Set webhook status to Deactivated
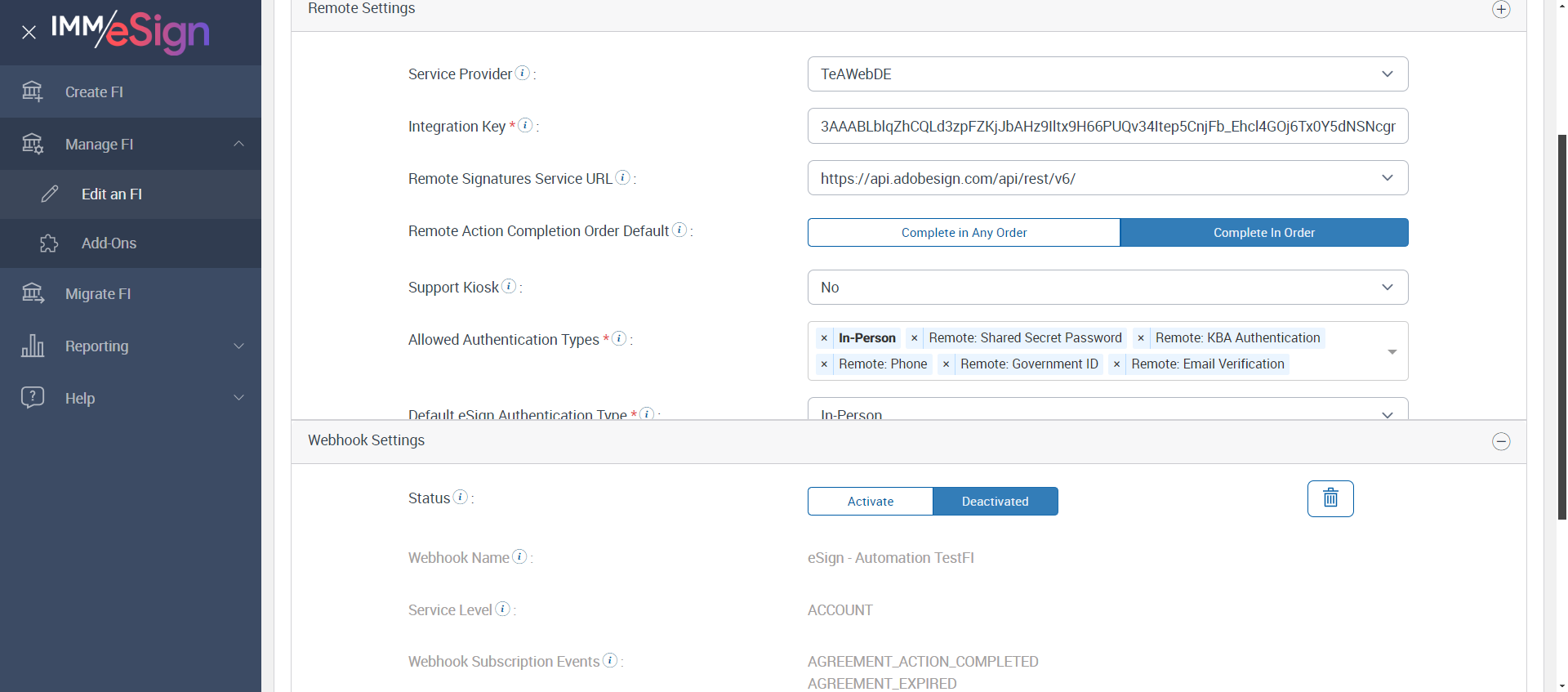 (995, 502)
